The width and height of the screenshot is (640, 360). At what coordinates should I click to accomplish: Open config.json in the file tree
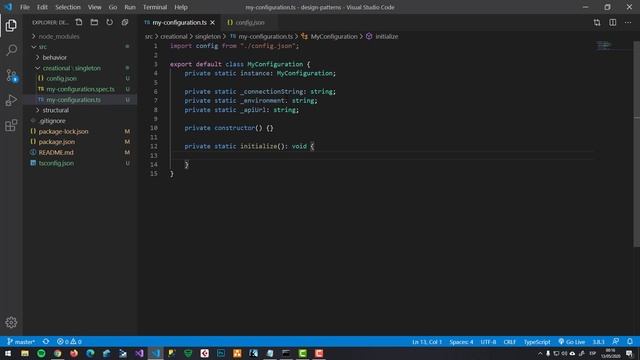click(80, 78)
